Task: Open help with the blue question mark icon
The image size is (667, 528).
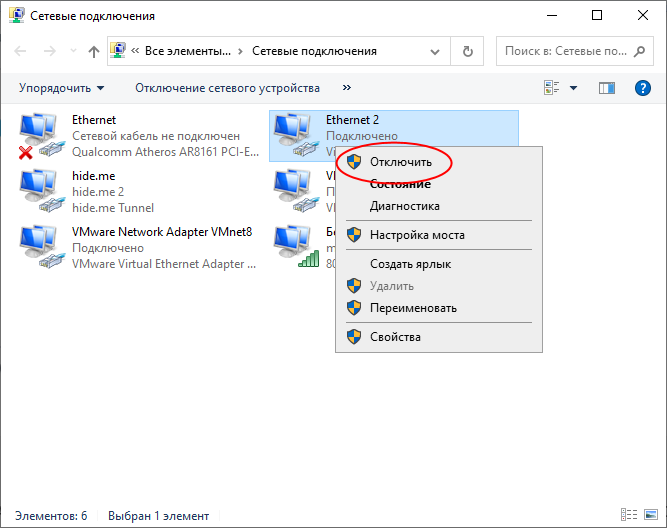Action: click(642, 88)
